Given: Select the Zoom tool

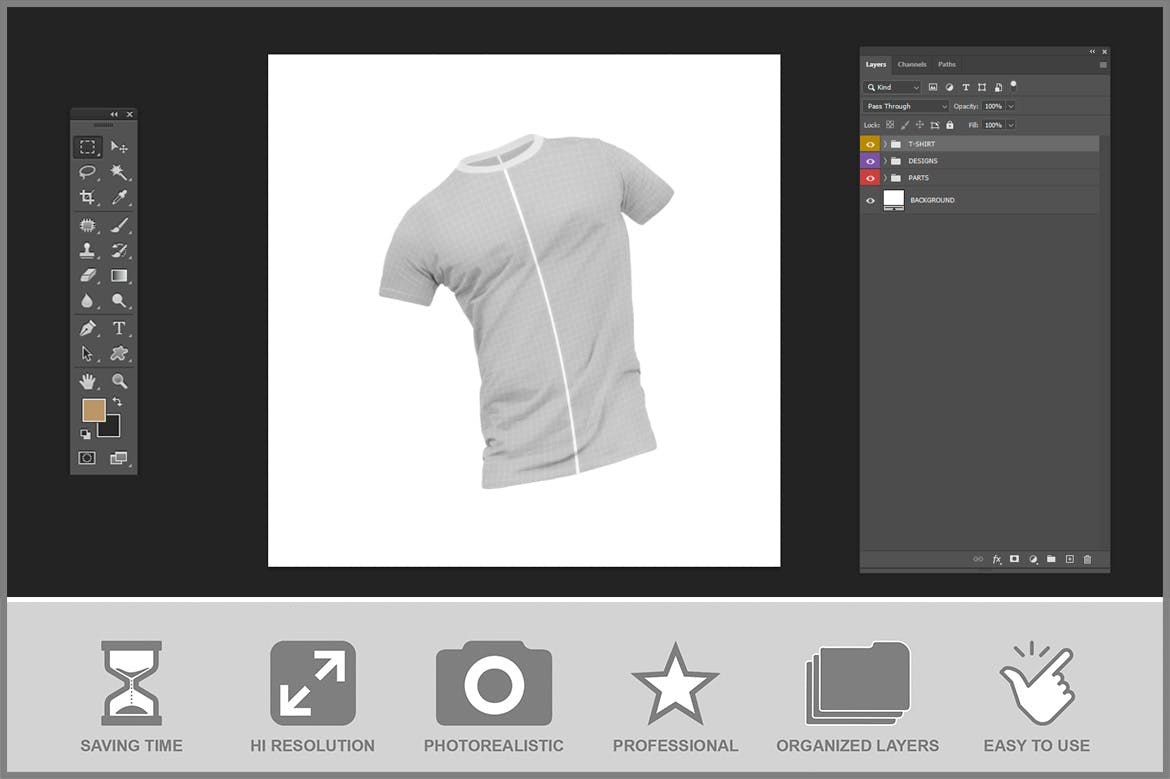Looking at the screenshot, I should coord(120,380).
